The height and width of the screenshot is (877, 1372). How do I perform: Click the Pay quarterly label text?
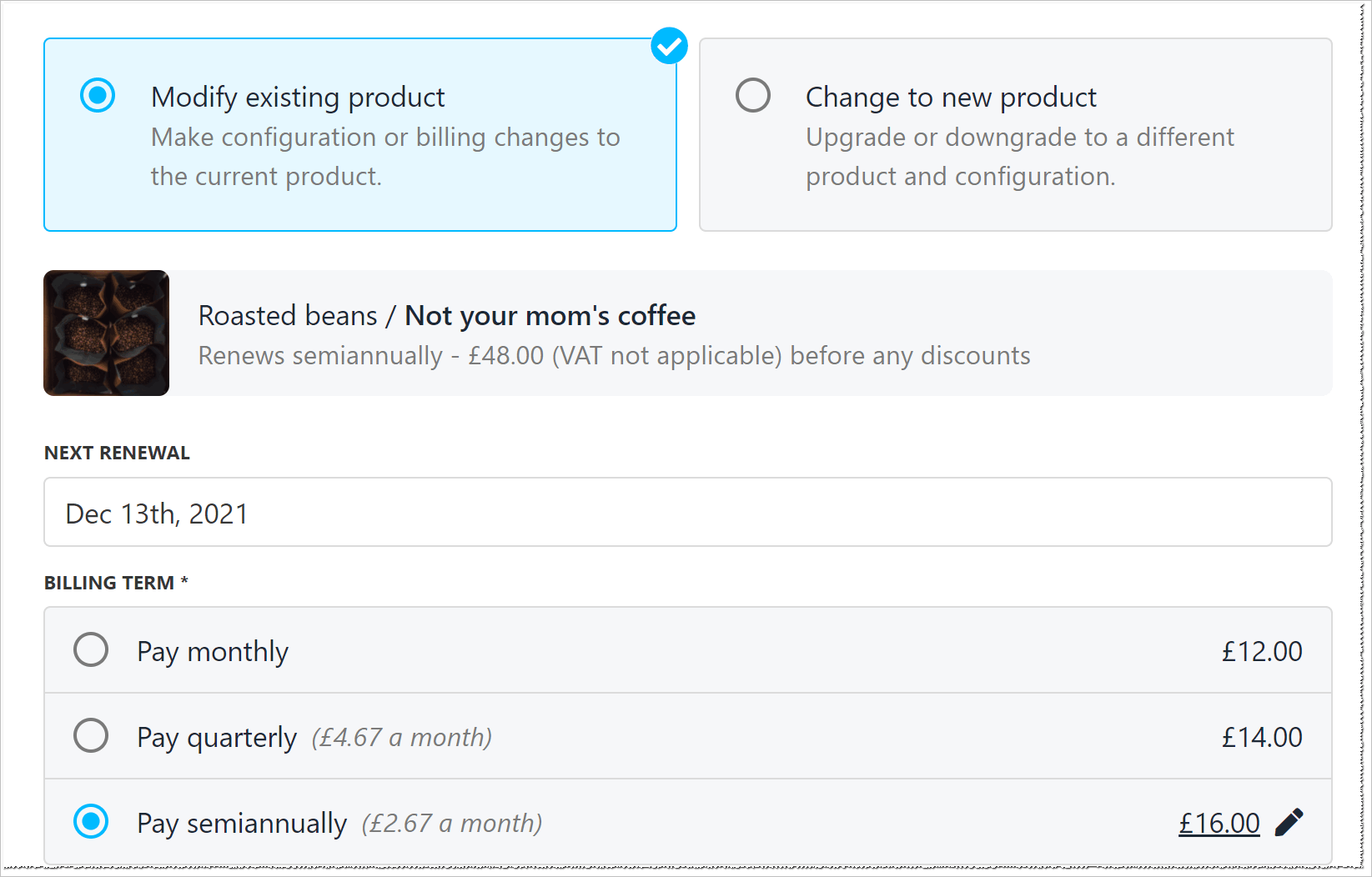(217, 737)
